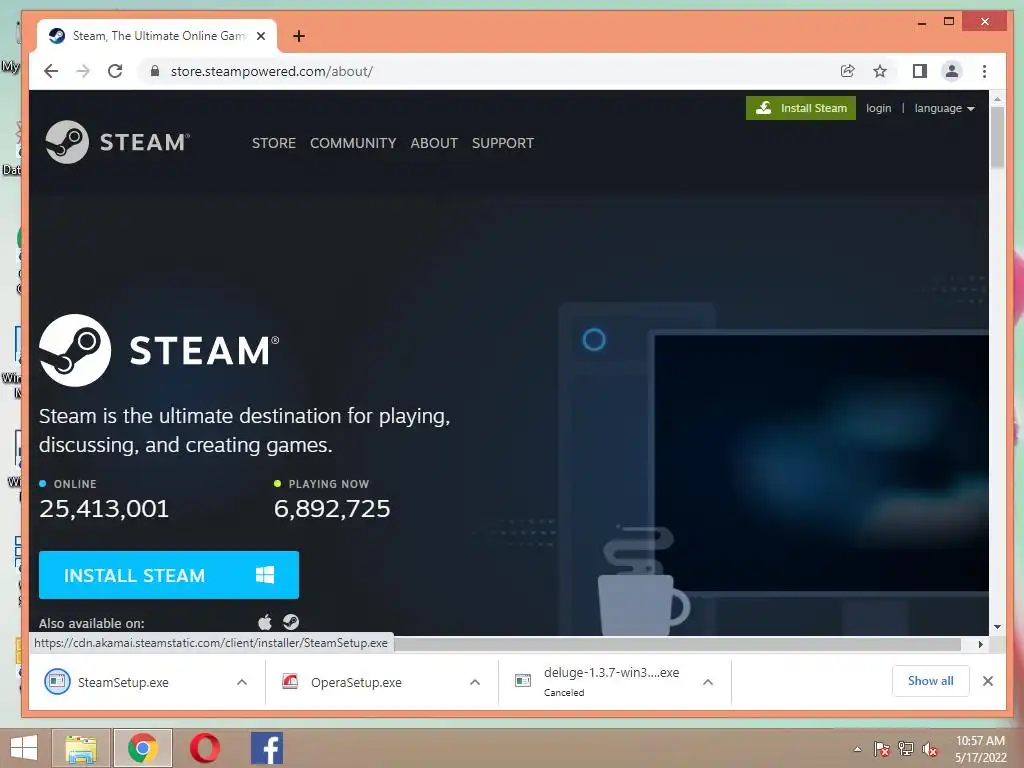Click the vertical scrollbar thumb

coord(997,137)
